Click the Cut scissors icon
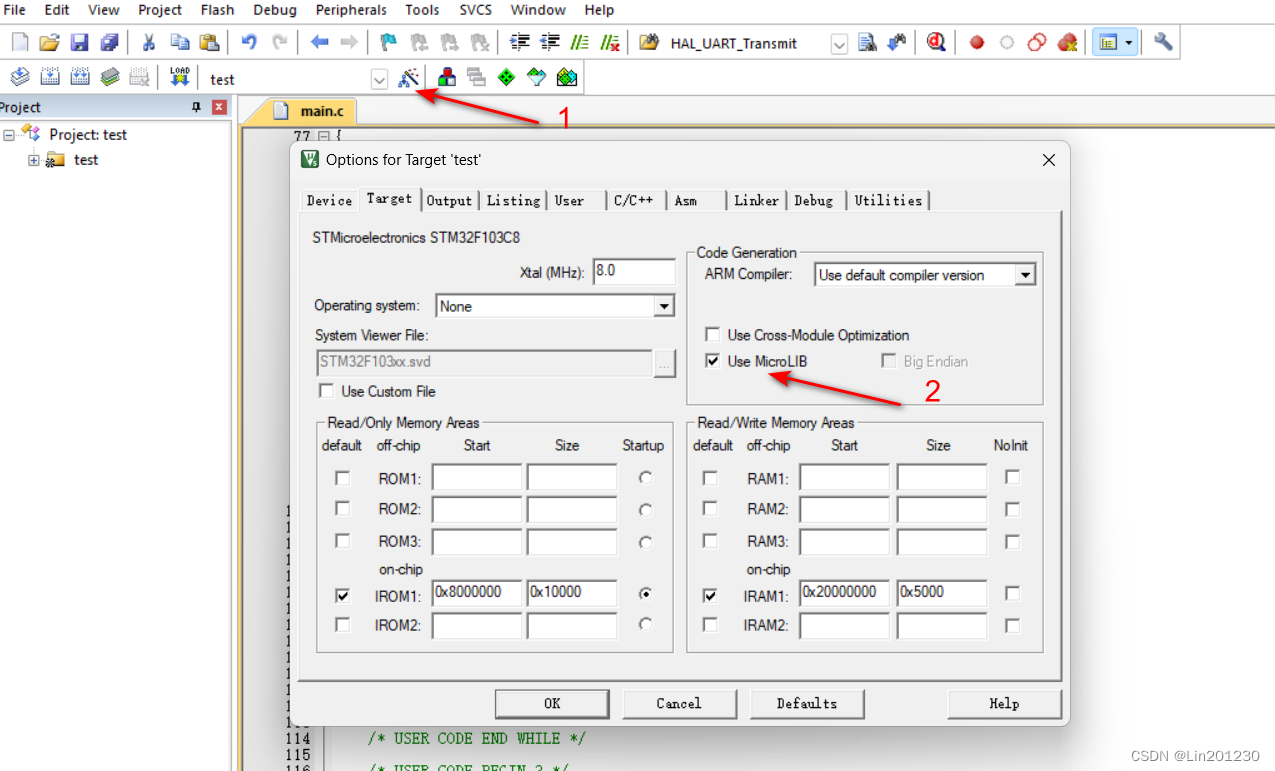Image resolution: width=1275 pixels, height=771 pixels. [x=149, y=42]
